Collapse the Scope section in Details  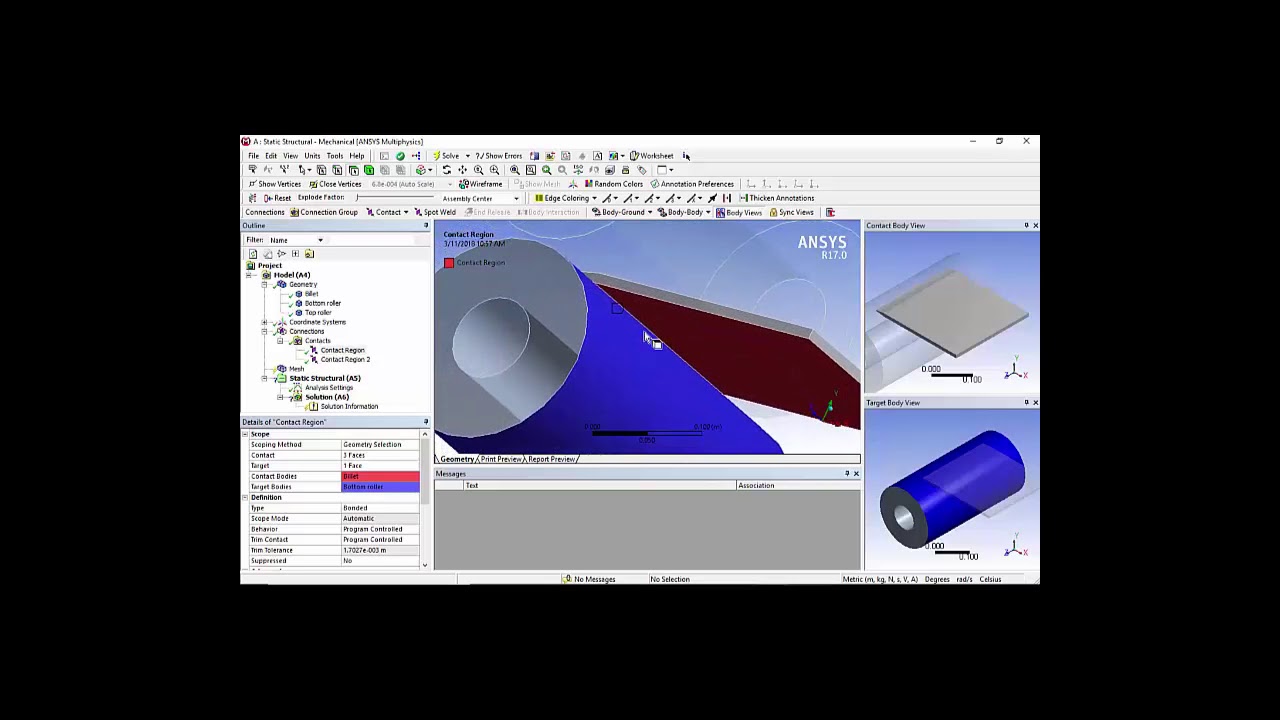pos(246,434)
